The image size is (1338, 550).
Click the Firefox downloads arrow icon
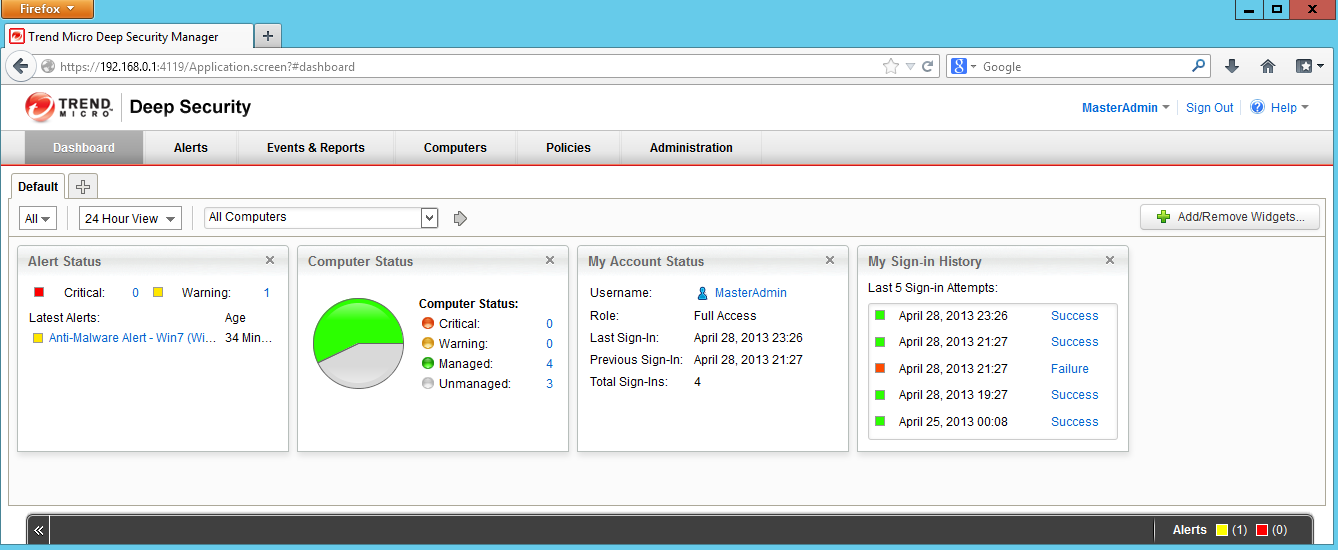coord(1232,66)
